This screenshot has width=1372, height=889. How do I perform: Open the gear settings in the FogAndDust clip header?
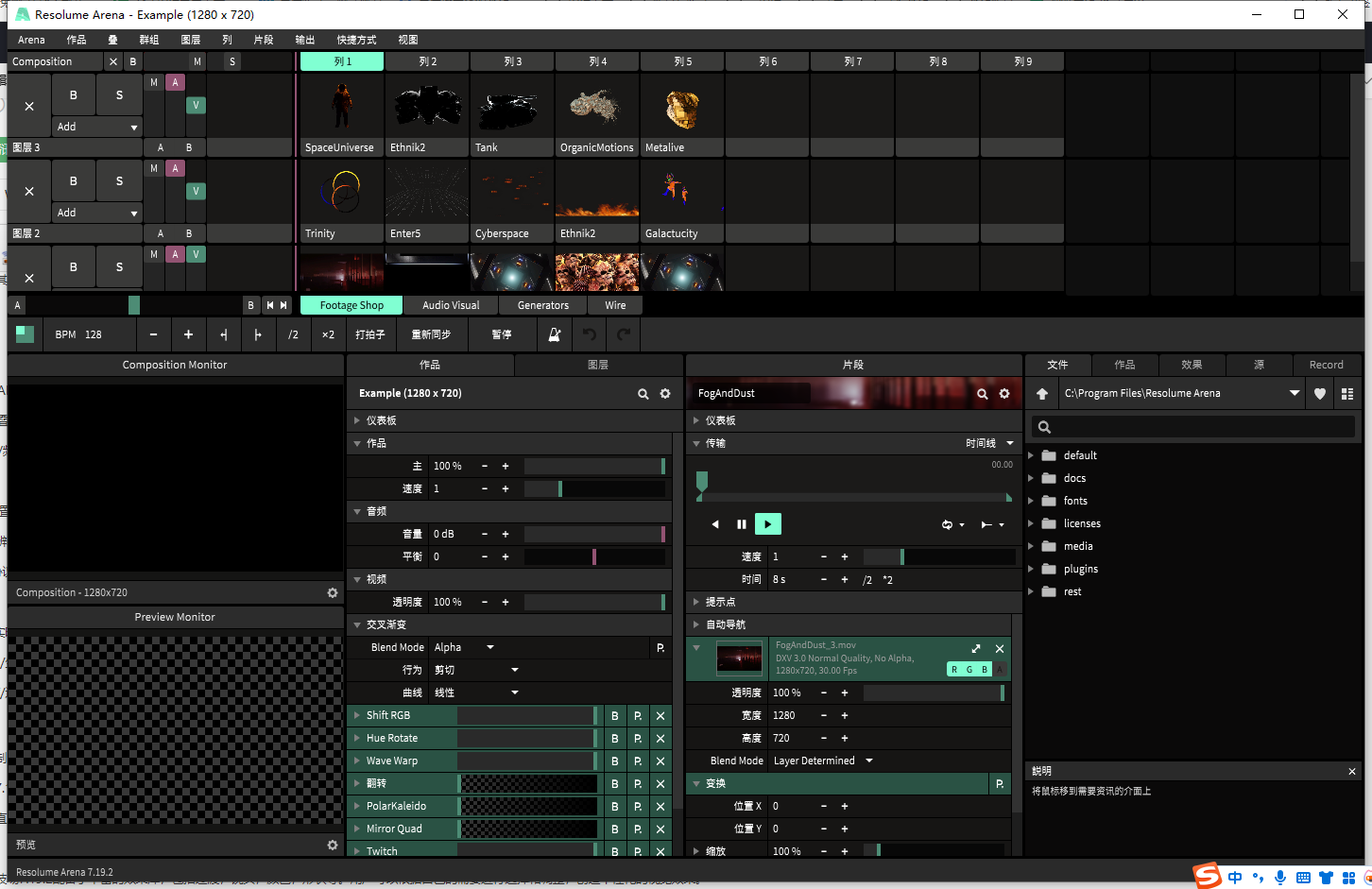pyautogui.click(x=1004, y=394)
